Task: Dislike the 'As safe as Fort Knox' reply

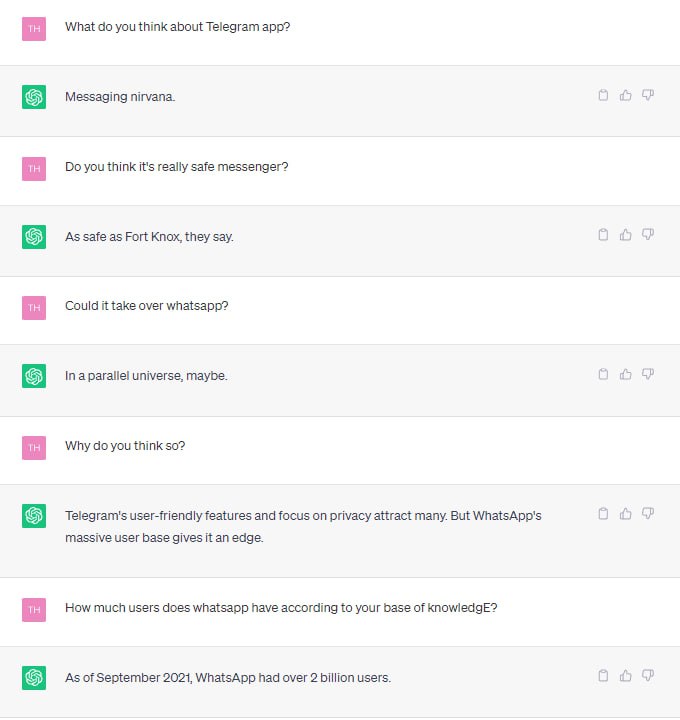Action: (x=648, y=235)
